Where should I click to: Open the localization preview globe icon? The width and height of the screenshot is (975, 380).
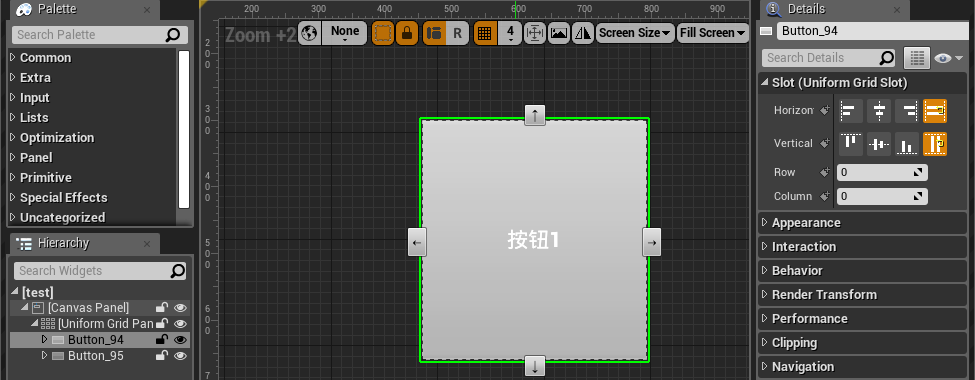pos(309,33)
